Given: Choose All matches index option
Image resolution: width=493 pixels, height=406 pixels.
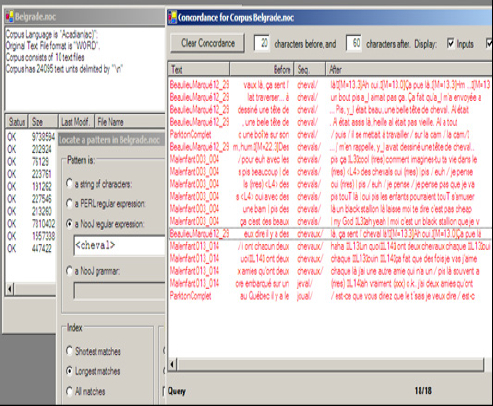Looking at the screenshot, I should tap(69, 391).
